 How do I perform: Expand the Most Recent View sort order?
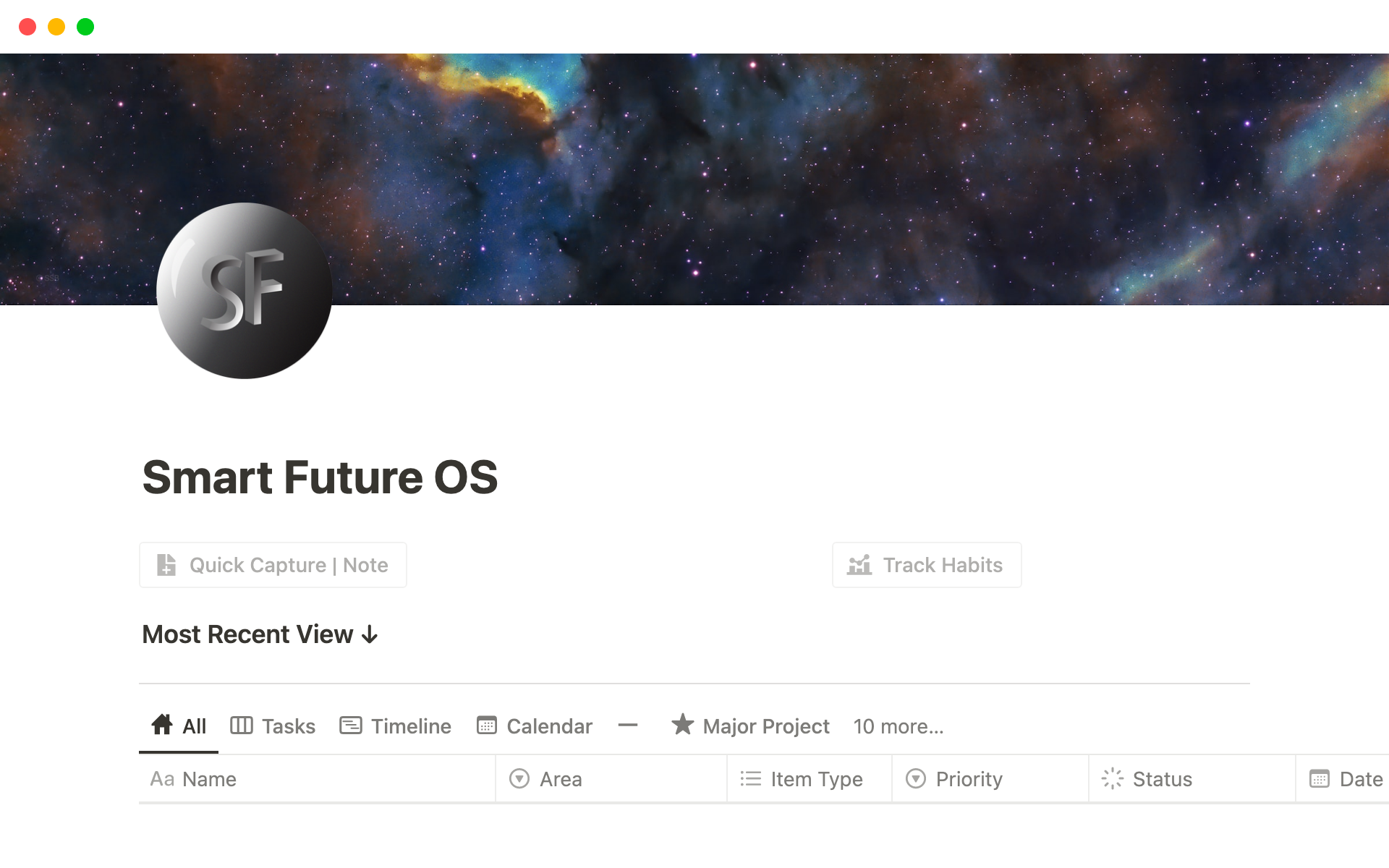368,634
